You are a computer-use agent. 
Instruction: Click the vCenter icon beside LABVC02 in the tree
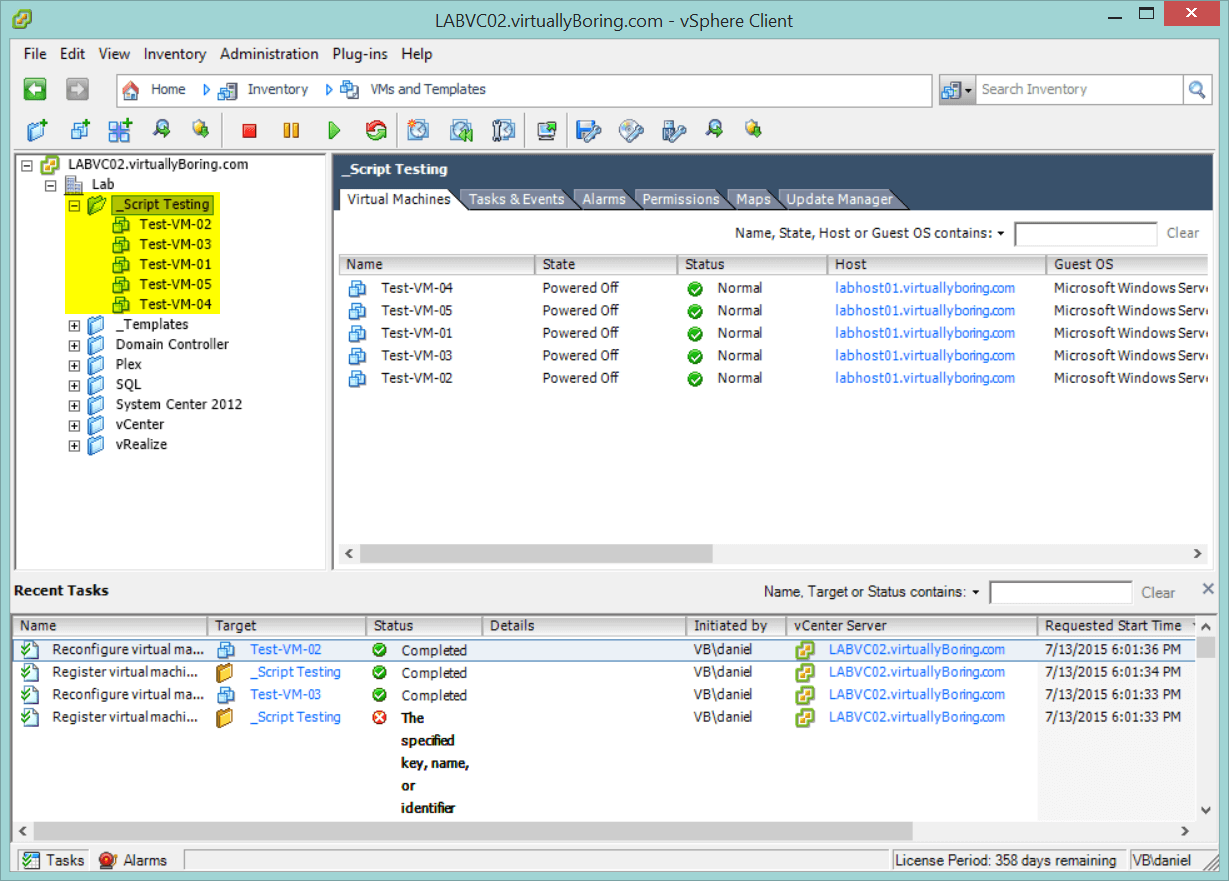52,165
